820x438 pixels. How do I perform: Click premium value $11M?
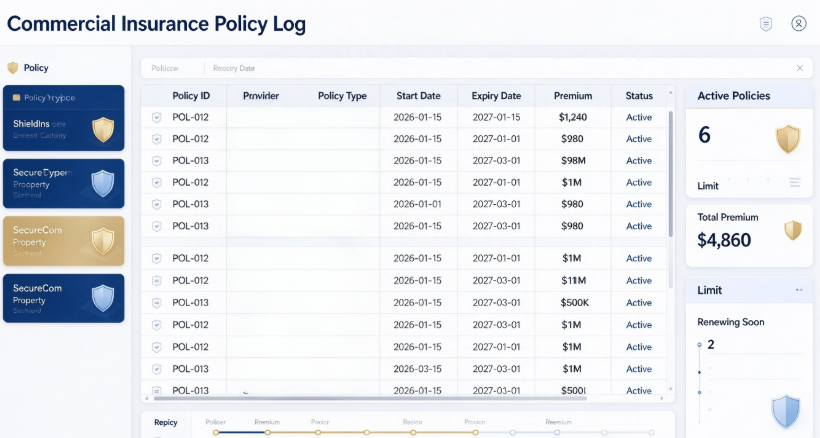pos(573,281)
